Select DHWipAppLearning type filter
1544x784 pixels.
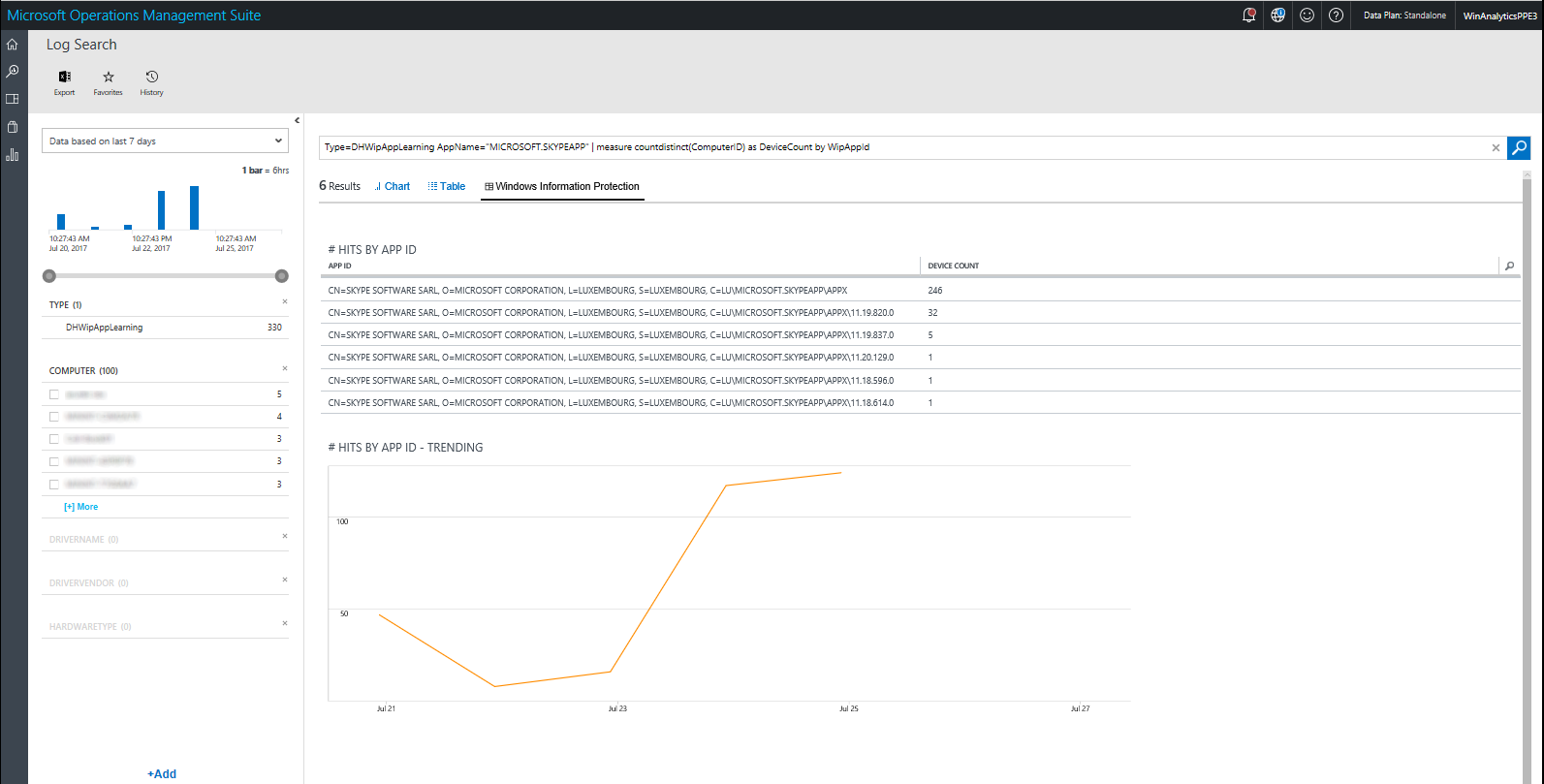click(x=105, y=328)
